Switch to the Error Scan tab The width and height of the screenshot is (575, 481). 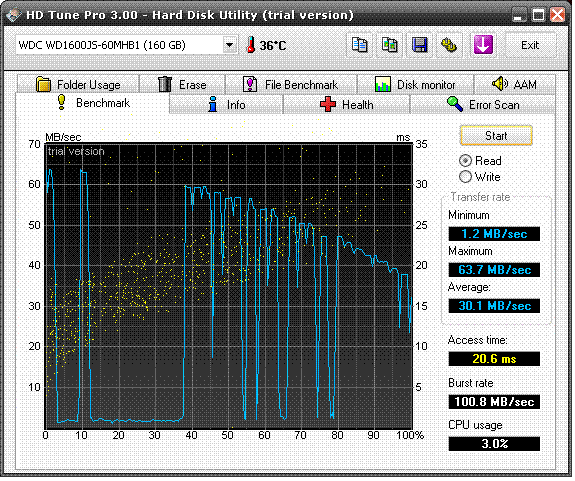483,104
